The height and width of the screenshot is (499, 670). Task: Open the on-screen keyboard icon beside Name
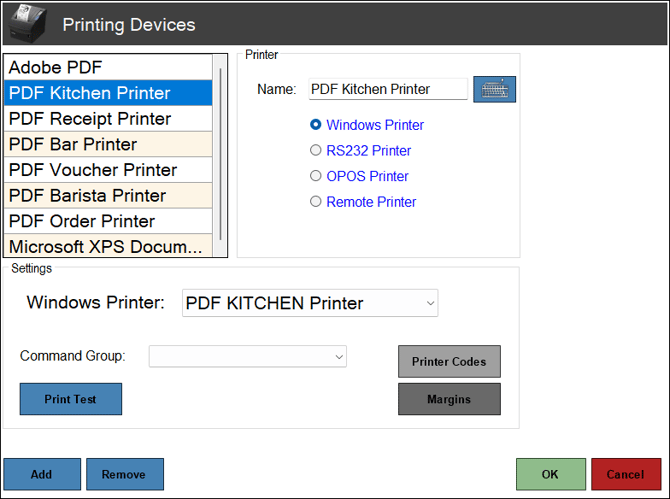coord(494,89)
